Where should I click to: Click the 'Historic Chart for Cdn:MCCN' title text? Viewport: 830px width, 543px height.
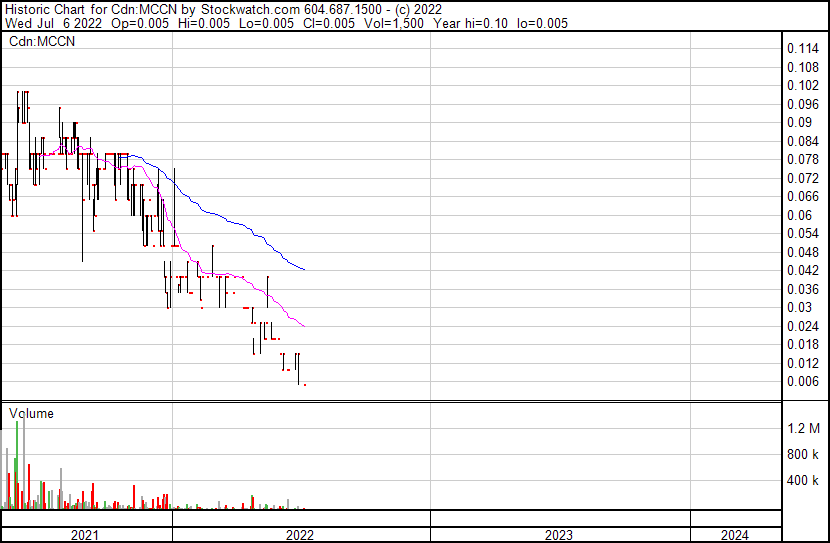coord(91,10)
